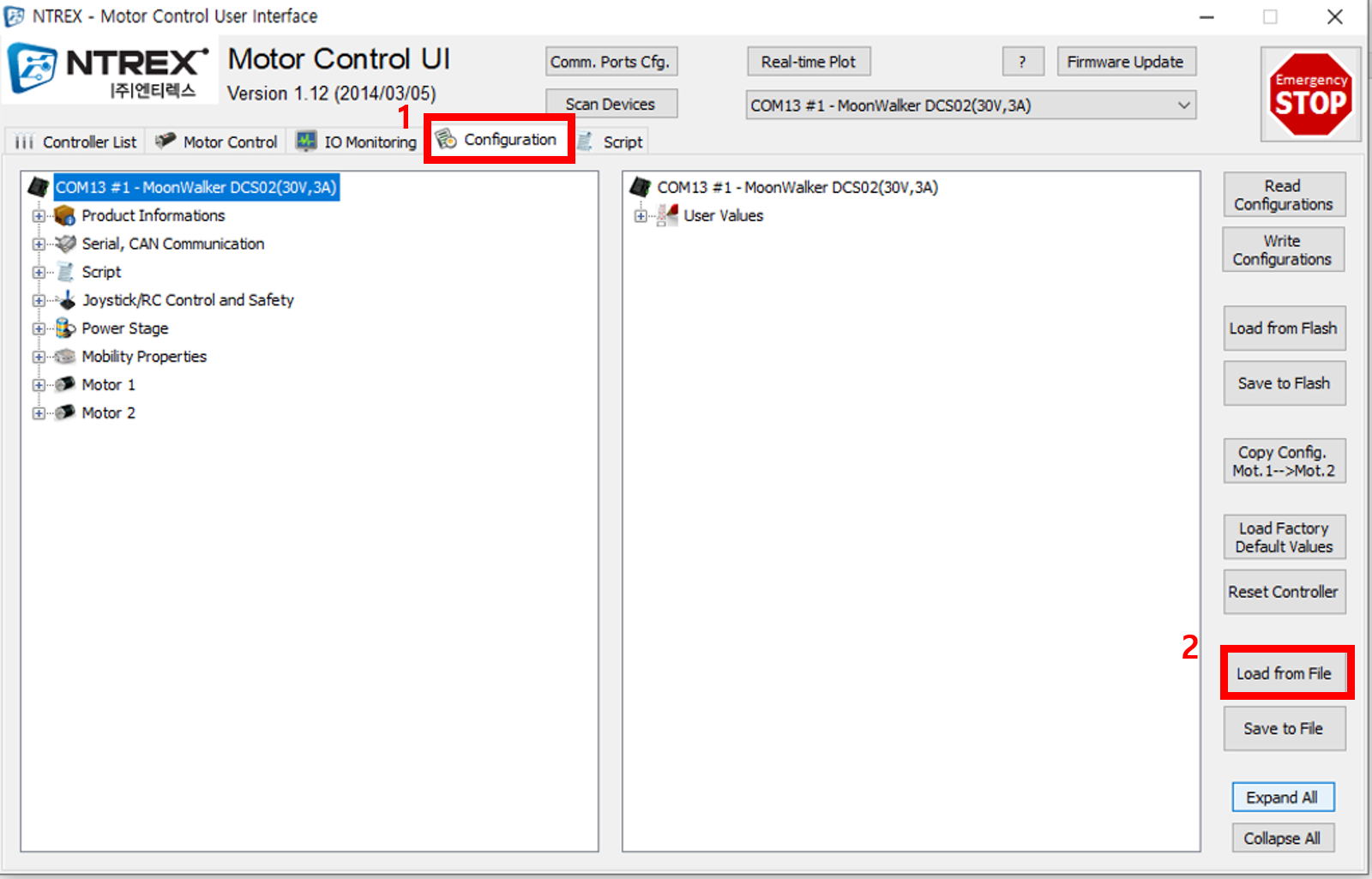The width and height of the screenshot is (1372, 879).
Task: Click the Serial, CAN Communication icon
Action: click(x=66, y=244)
